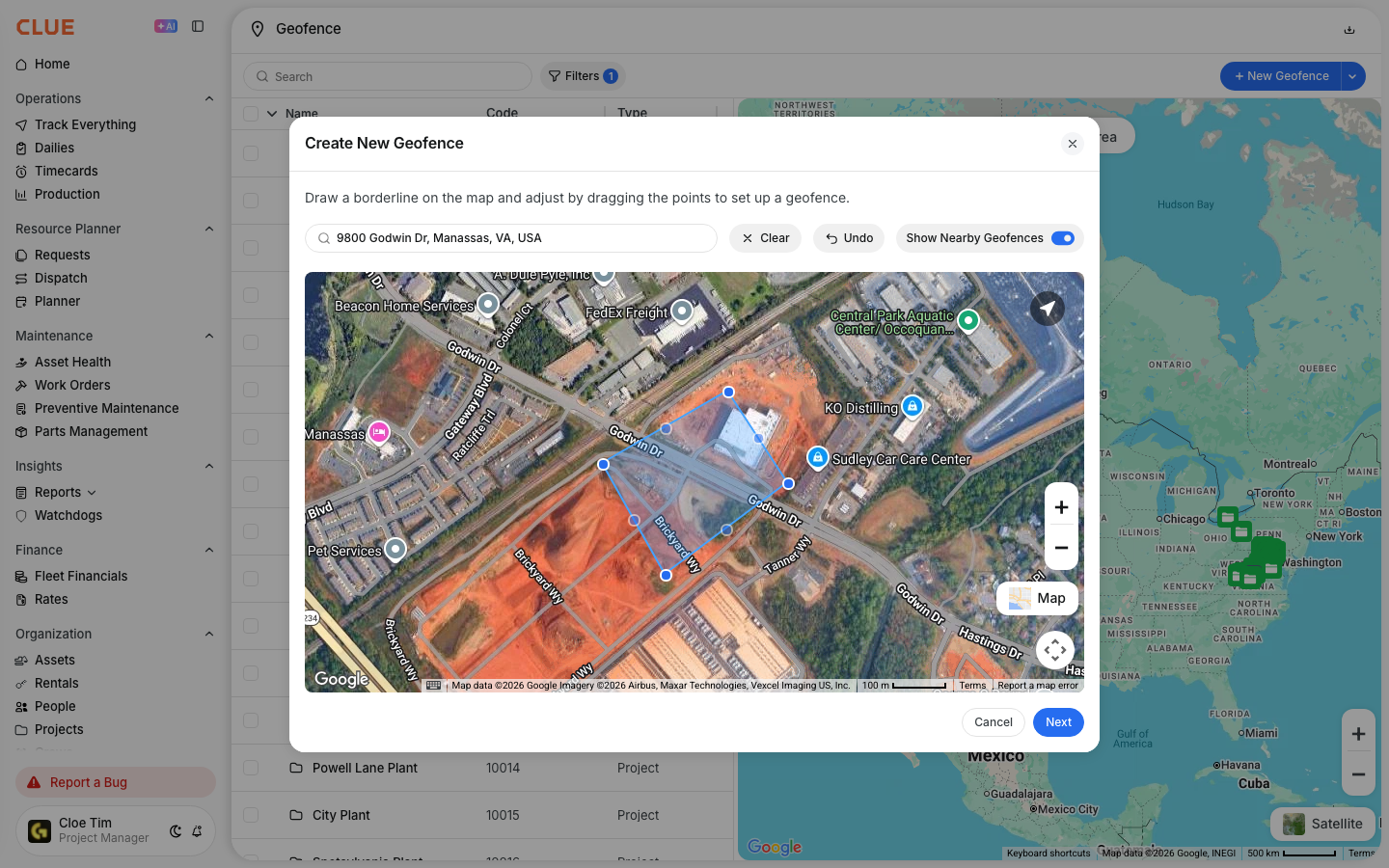Undo the last geofence point
1389x868 pixels.
coord(849,238)
